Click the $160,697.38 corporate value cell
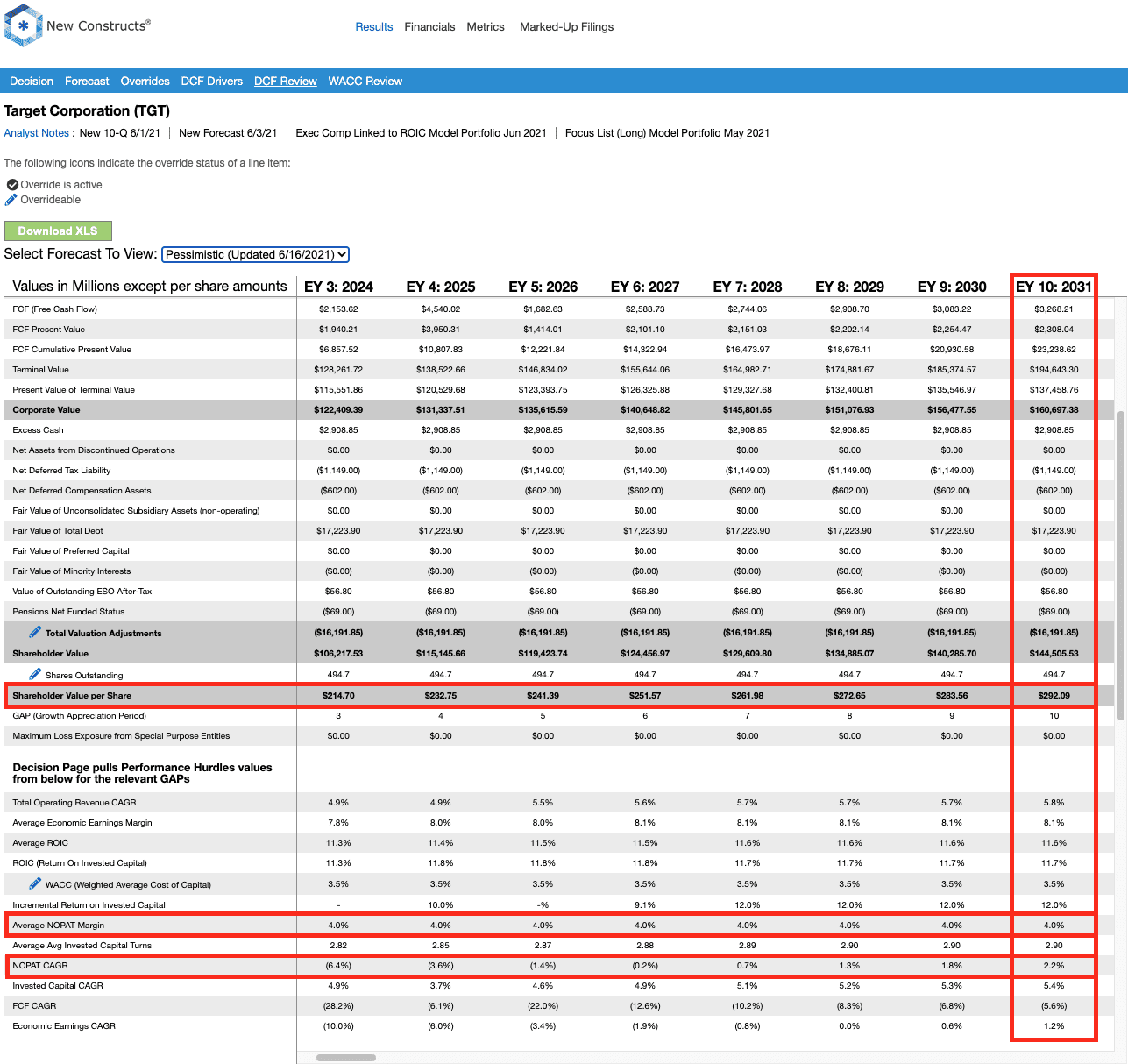1128x1064 pixels. (1054, 410)
